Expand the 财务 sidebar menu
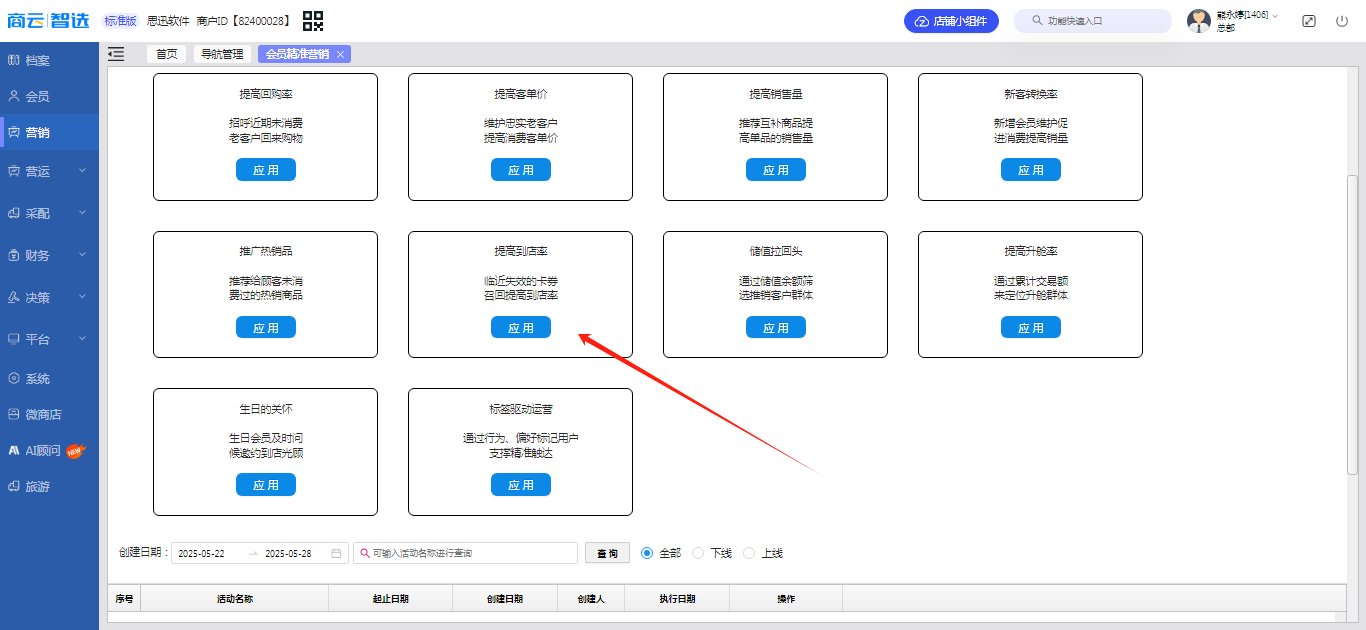Viewport: 1366px width, 630px height. 48,255
